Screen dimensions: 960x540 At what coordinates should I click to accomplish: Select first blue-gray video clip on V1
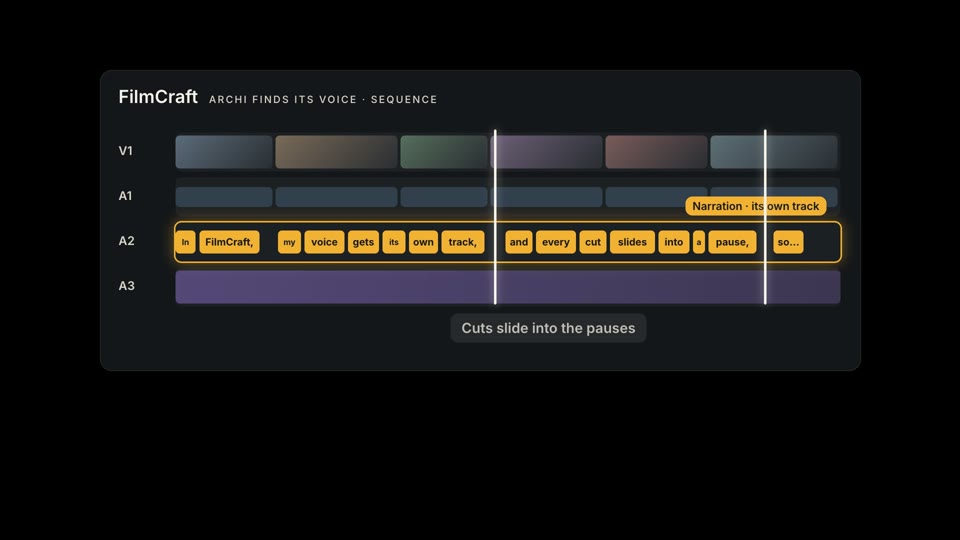tap(224, 152)
